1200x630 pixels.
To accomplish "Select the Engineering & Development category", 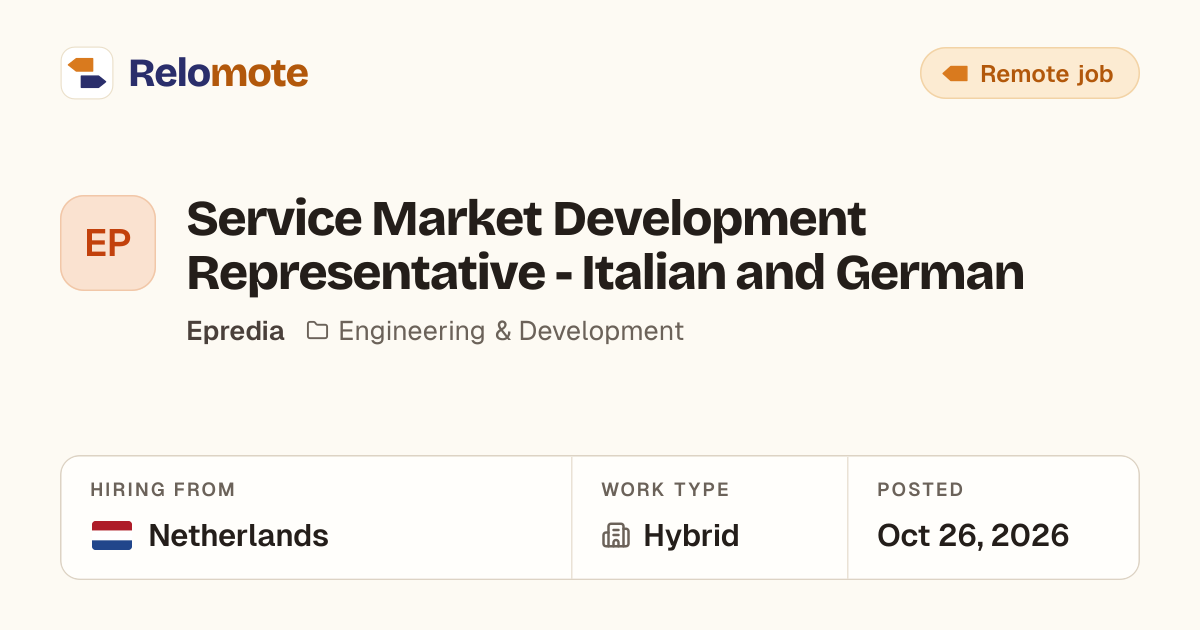I will coord(511,331).
